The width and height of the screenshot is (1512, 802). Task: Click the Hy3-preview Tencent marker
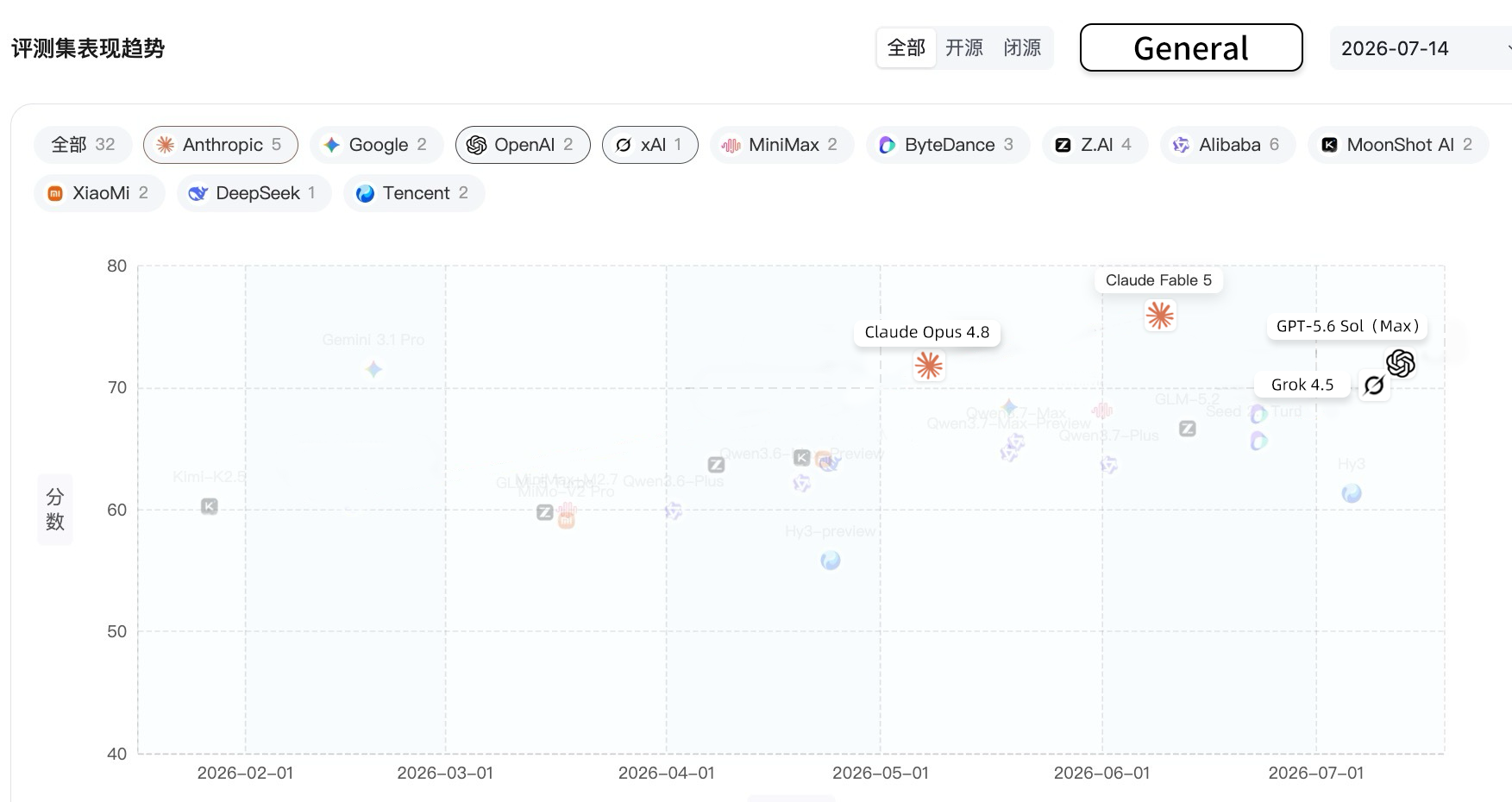tap(831, 561)
